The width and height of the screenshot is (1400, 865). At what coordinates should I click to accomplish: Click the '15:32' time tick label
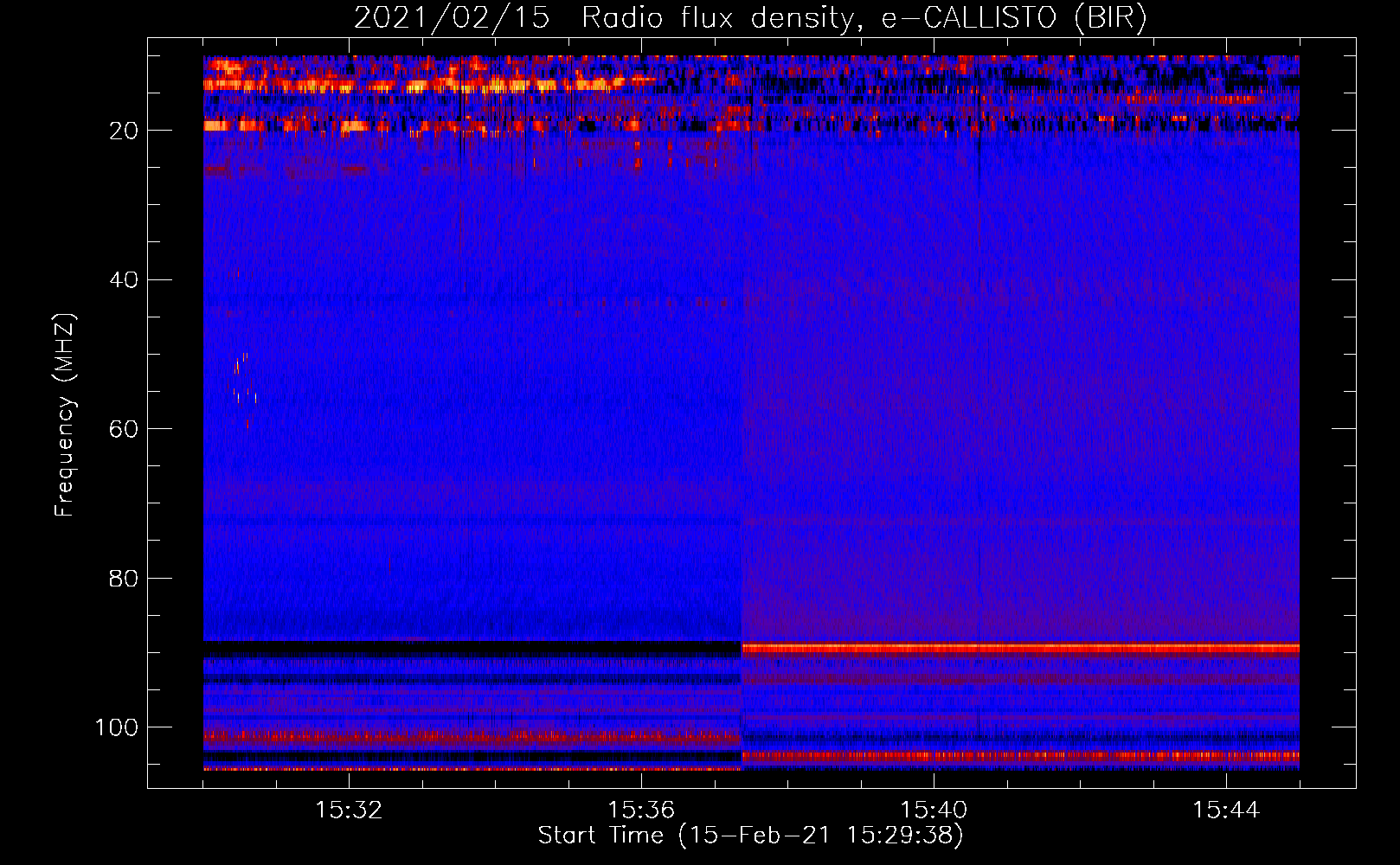349,811
